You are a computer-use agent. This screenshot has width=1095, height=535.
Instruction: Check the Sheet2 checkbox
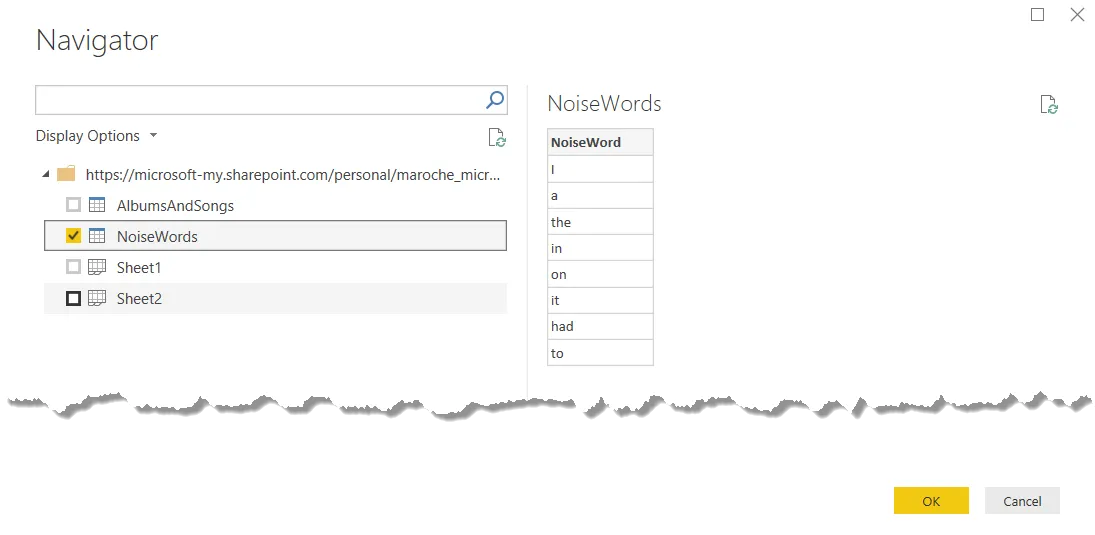(73, 298)
